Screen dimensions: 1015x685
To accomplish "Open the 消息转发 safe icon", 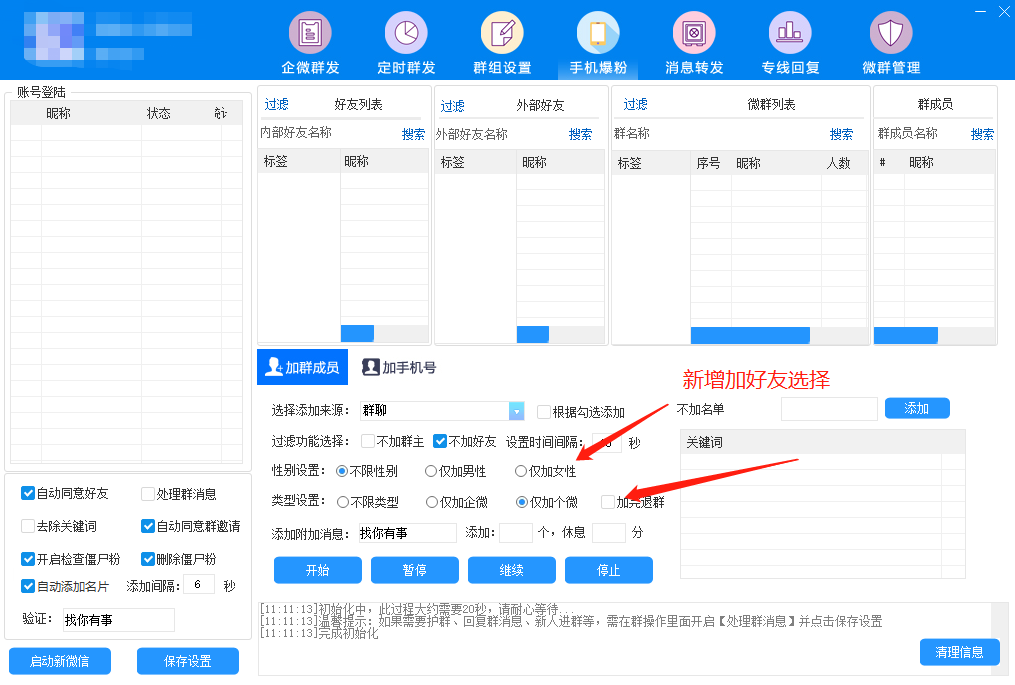I will point(694,33).
